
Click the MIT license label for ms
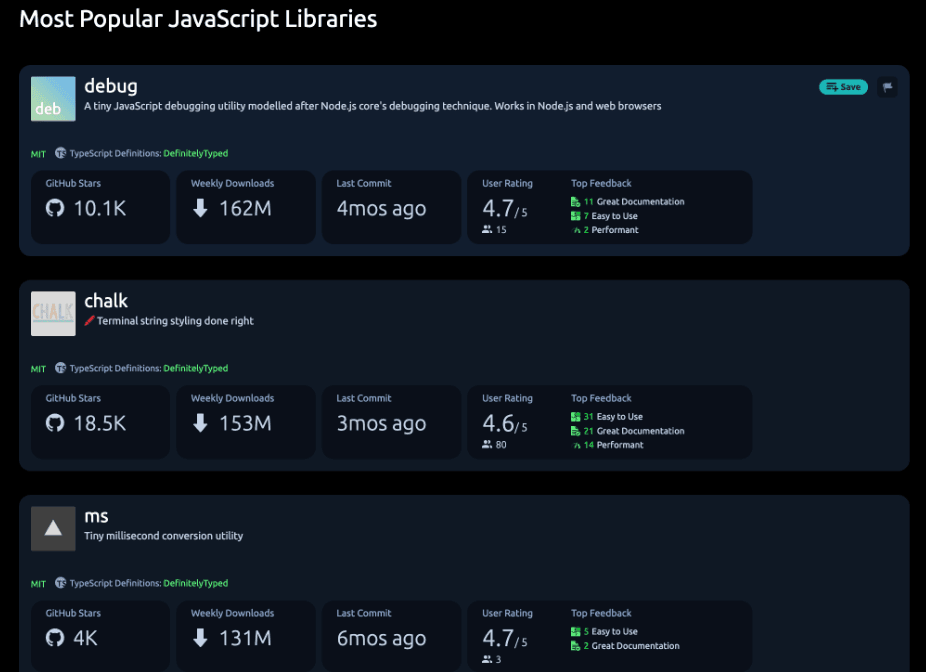click(38, 583)
